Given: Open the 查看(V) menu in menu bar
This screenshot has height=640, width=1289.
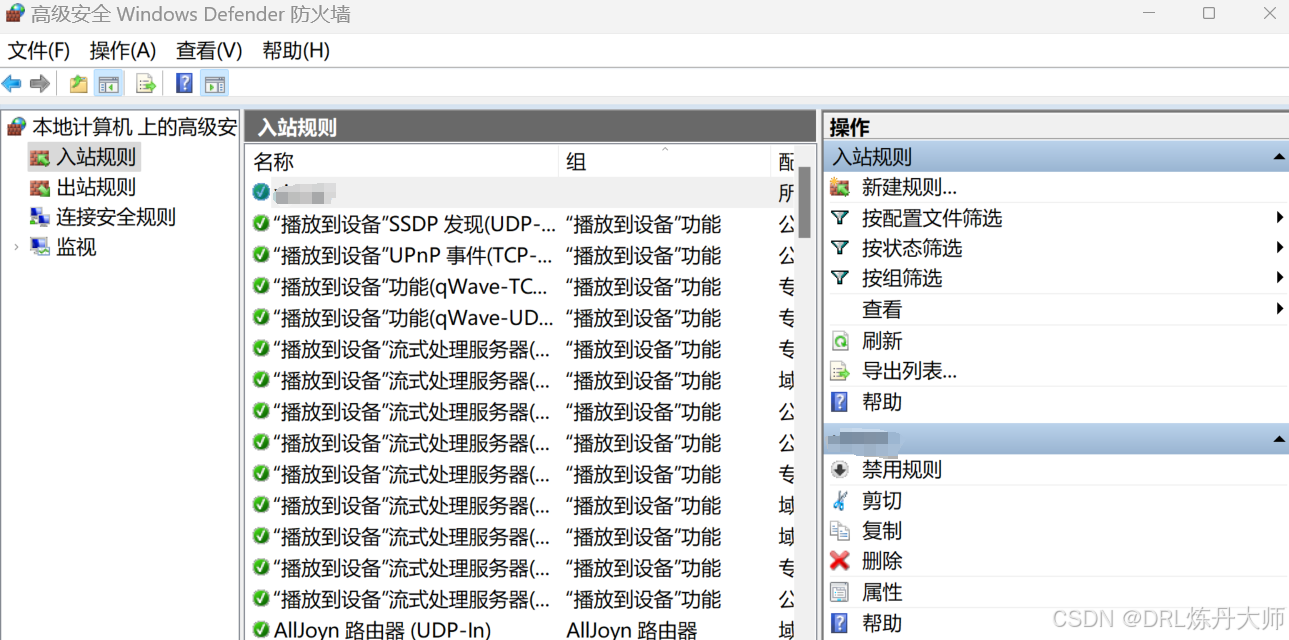Looking at the screenshot, I should 209,51.
